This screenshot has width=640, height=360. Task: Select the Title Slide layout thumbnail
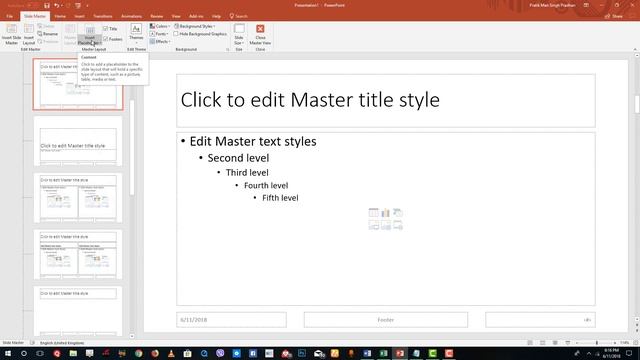[78, 141]
